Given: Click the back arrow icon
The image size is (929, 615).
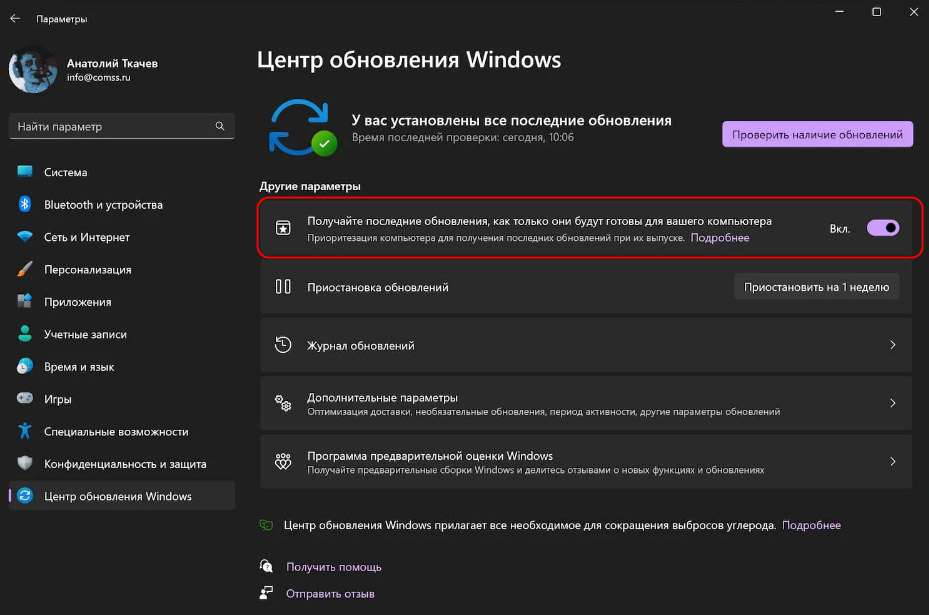Looking at the screenshot, I should click(x=15, y=18).
